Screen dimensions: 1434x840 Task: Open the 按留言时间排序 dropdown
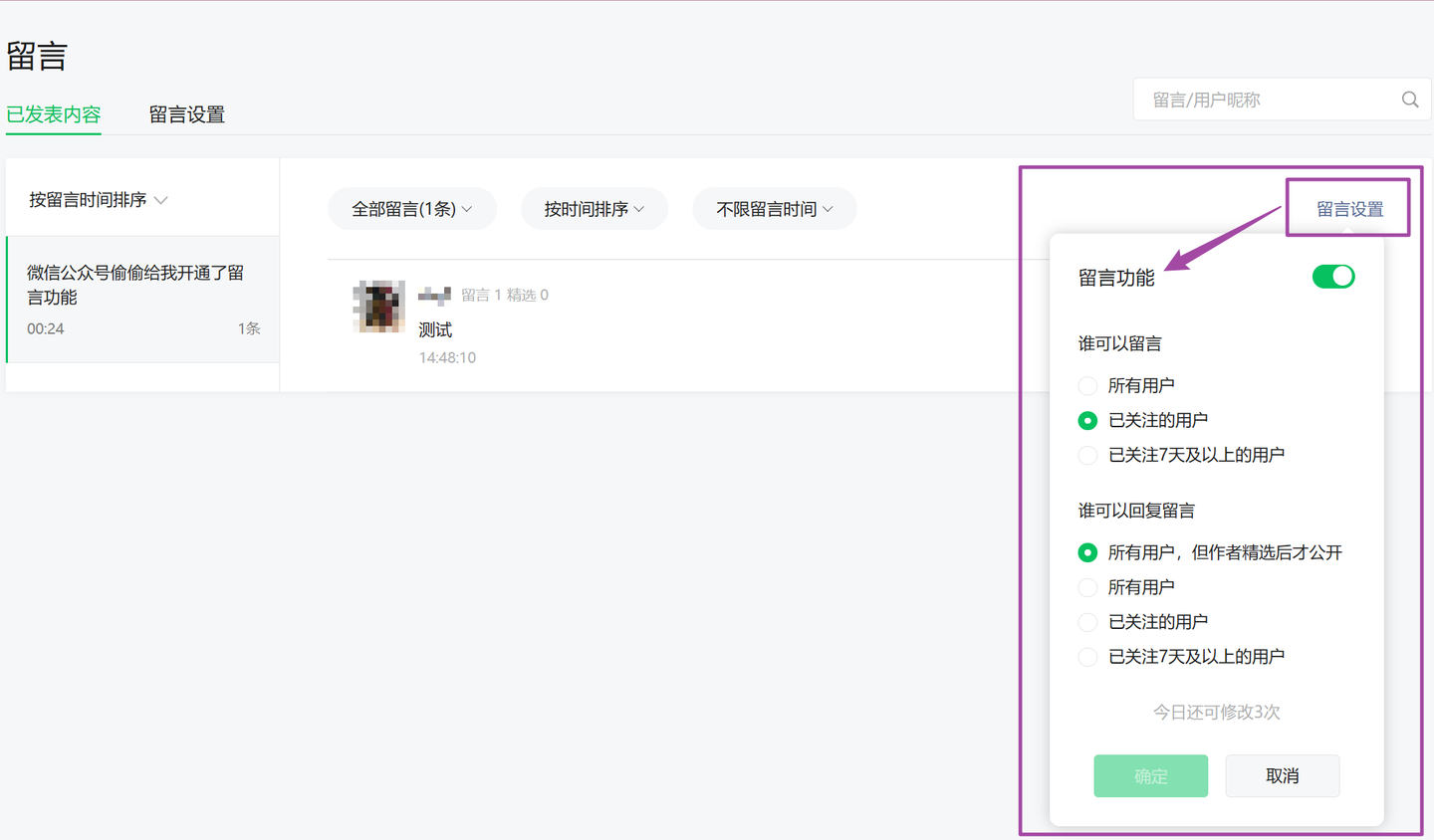point(98,200)
